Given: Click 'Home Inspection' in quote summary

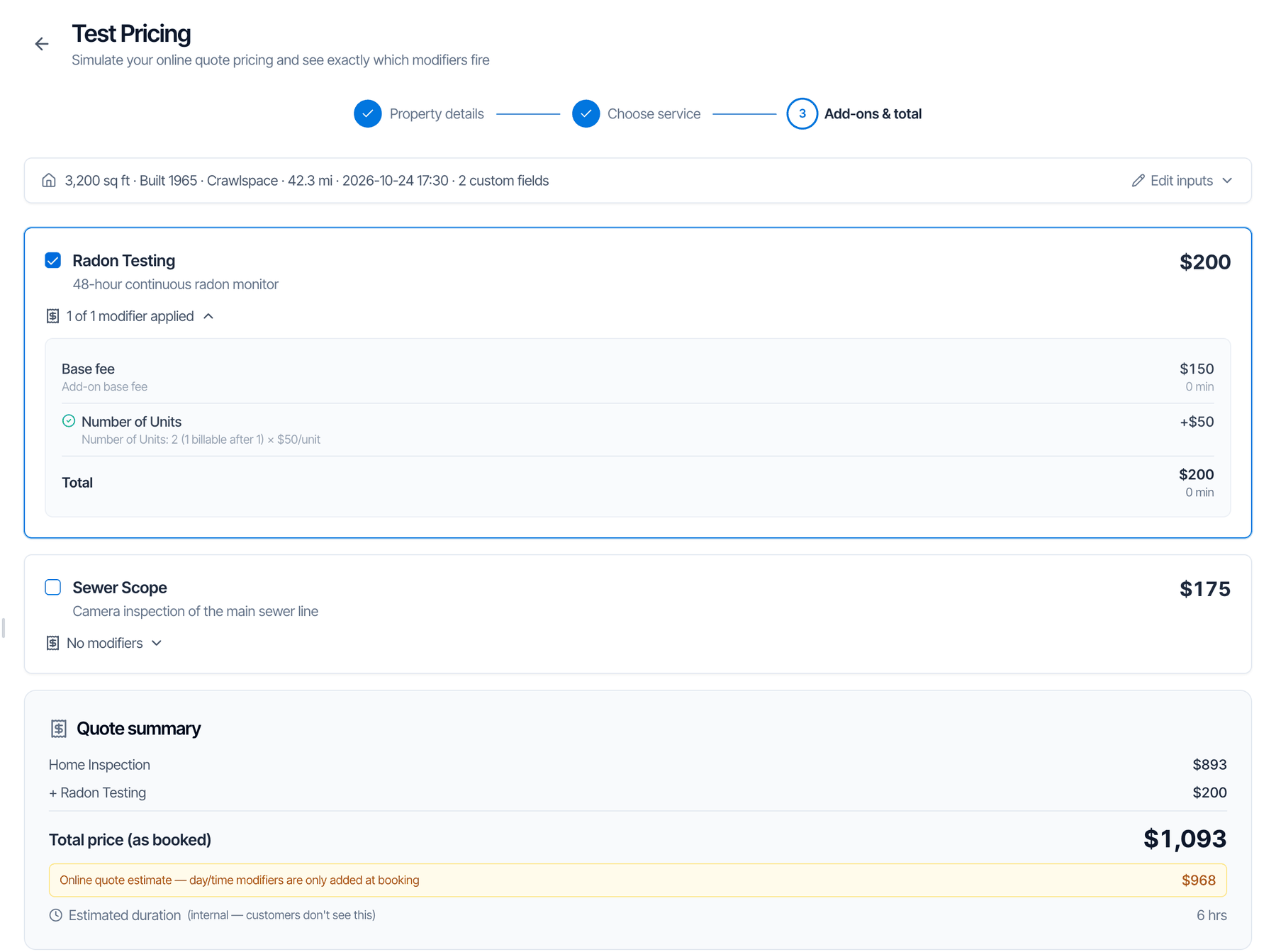Looking at the screenshot, I should point(99,765).
